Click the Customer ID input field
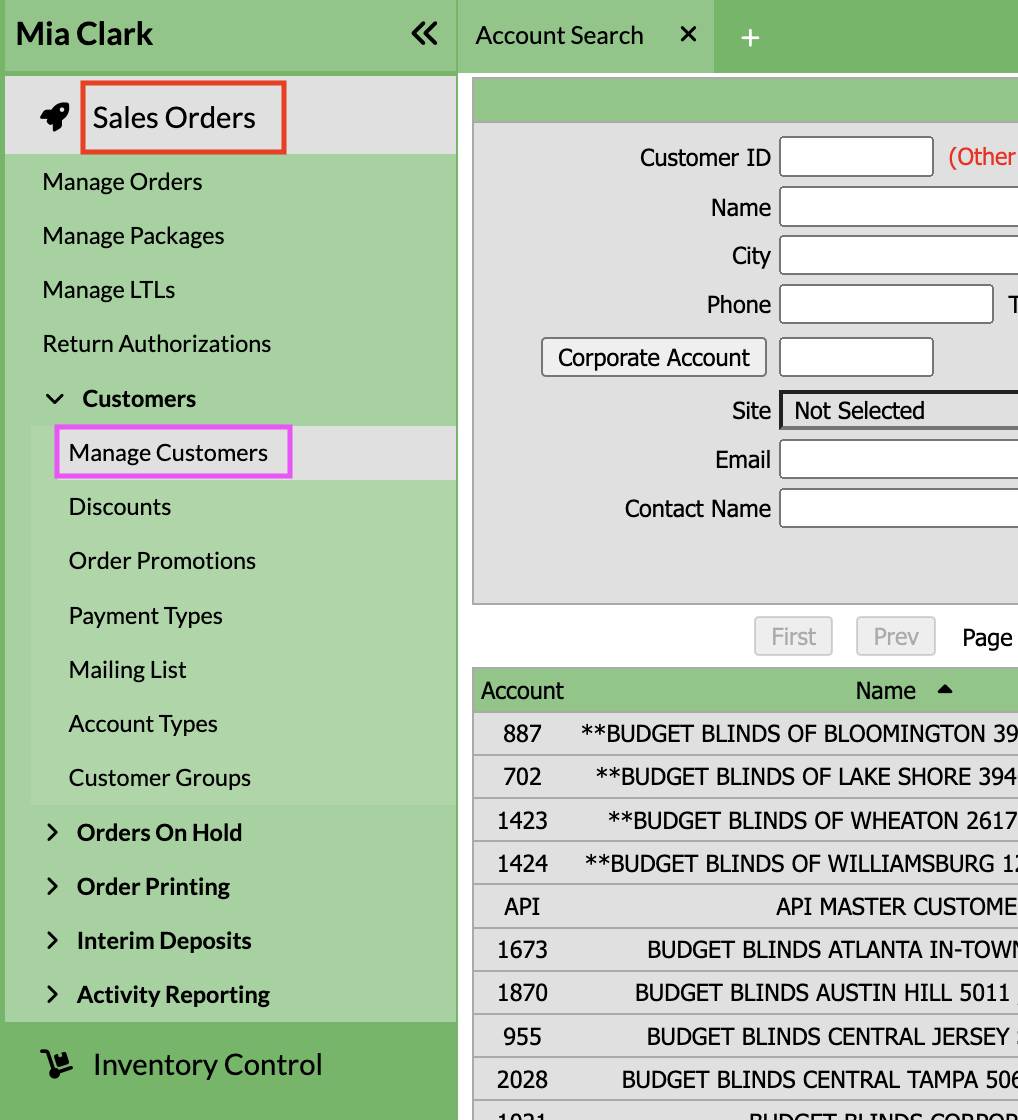Viewport: 1018px width, 1120px height. coord(856,156)
